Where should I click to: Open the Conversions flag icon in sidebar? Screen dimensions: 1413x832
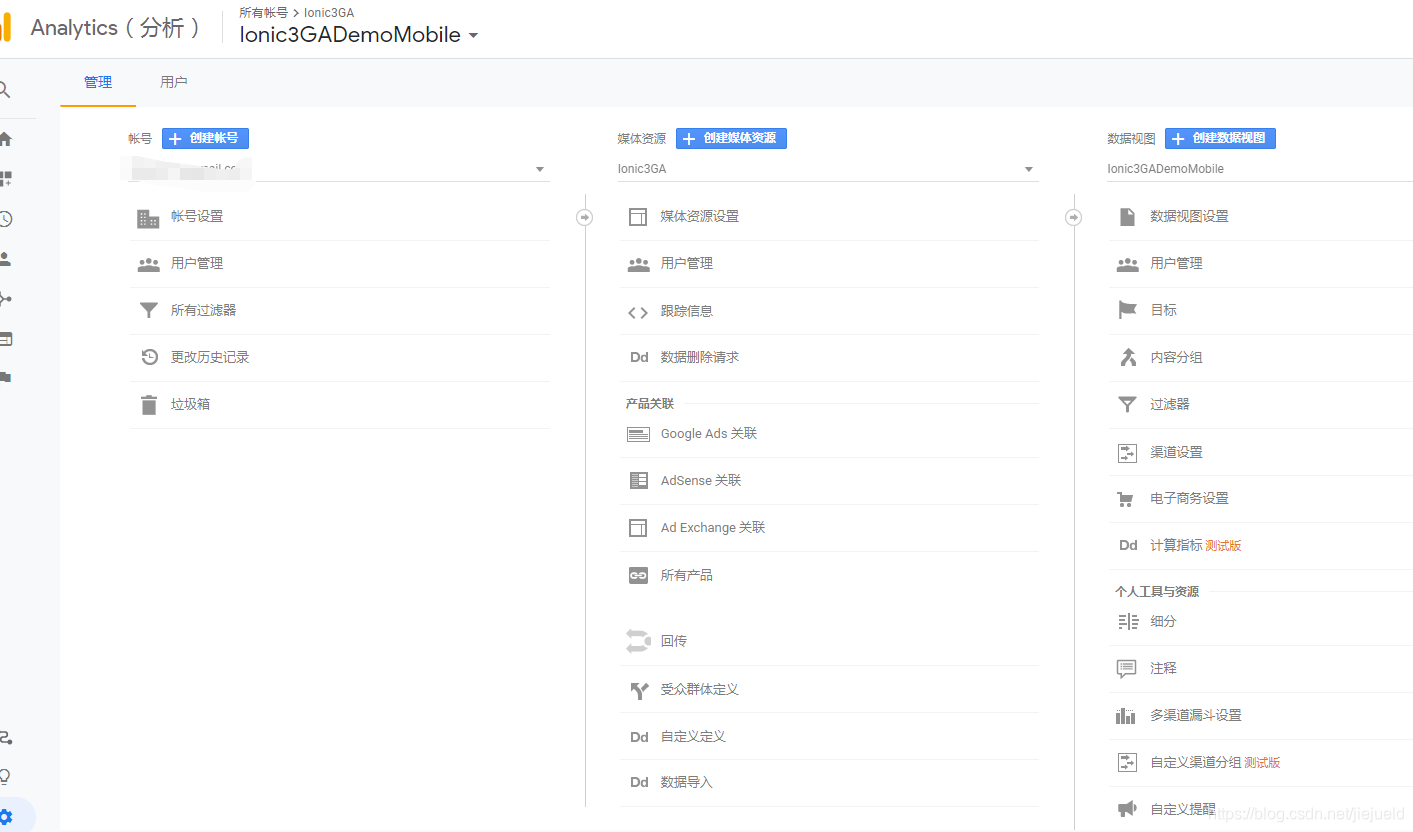pyautogui.click(x=5, y=377)
